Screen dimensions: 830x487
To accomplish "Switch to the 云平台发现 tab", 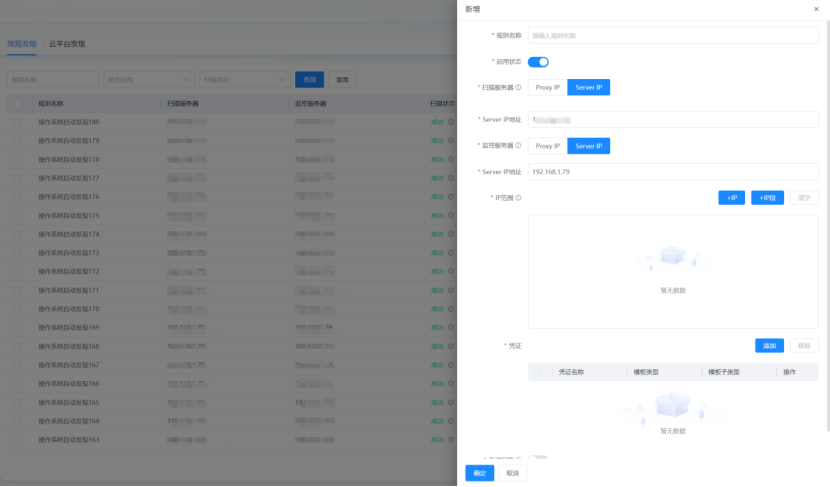I will click(67, 44).
